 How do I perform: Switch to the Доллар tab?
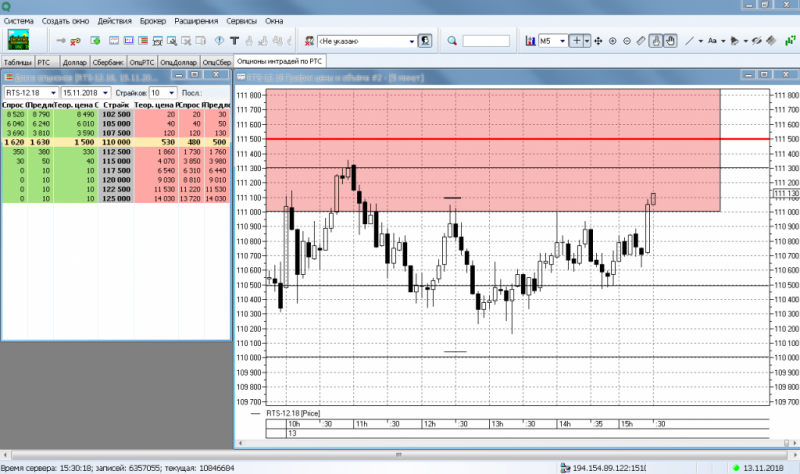74,62
